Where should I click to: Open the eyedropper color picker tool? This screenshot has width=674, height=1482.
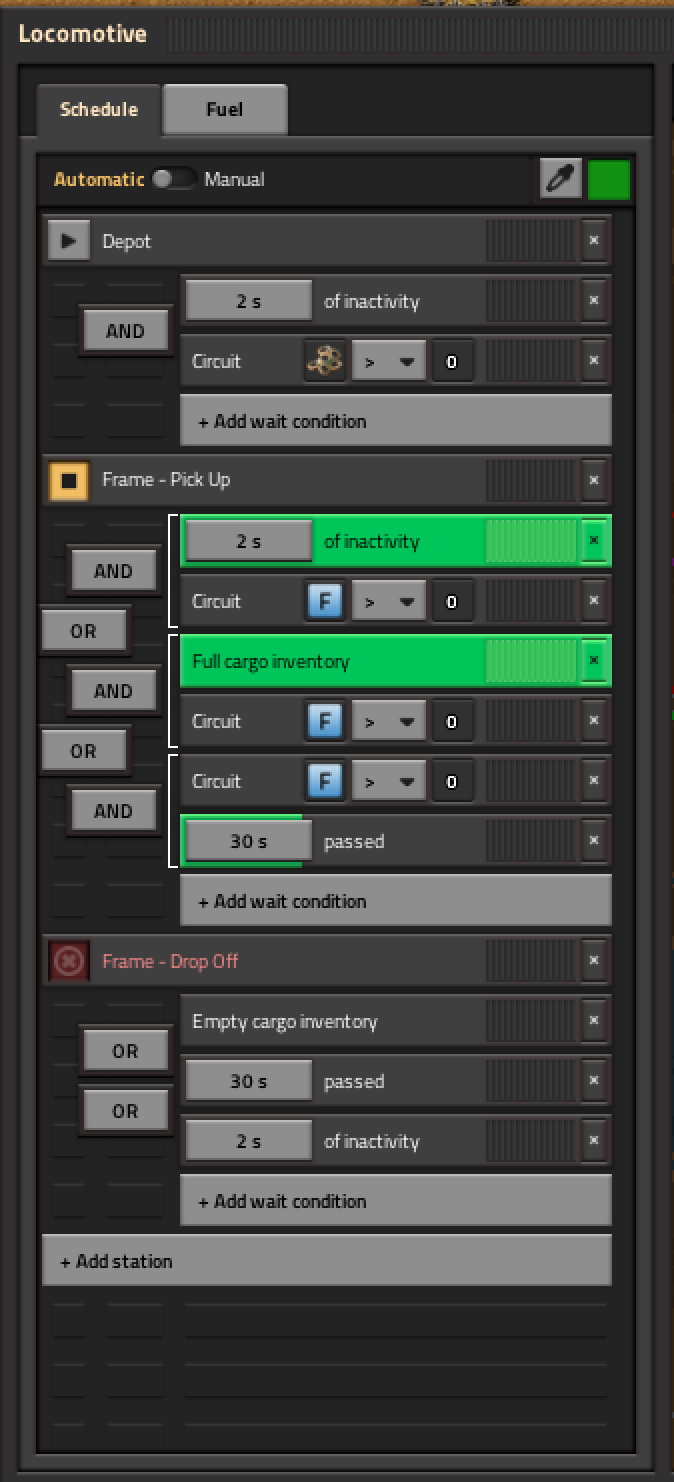pyautogui.click(x=560, y=179)
